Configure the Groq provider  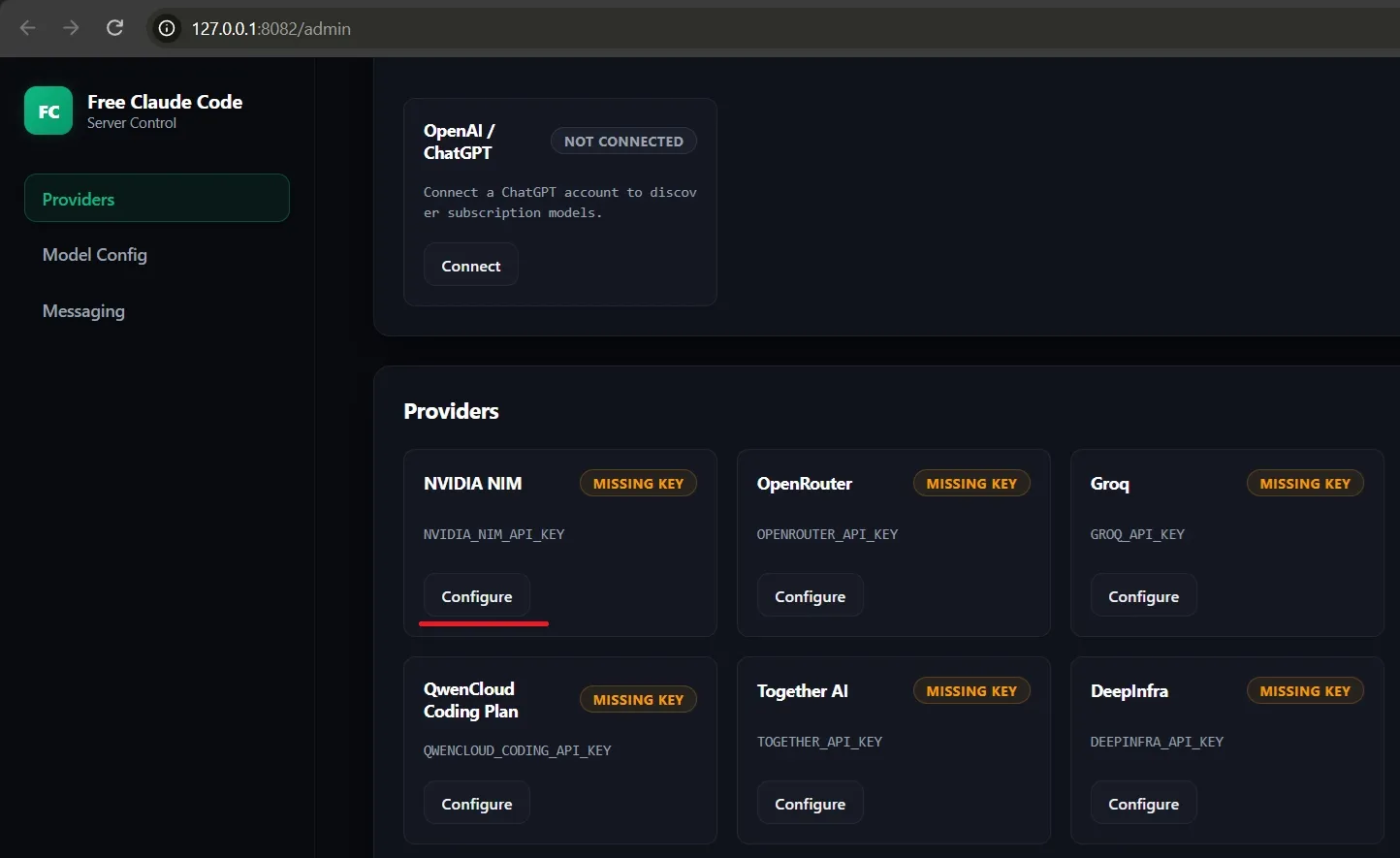[1144, 596]
